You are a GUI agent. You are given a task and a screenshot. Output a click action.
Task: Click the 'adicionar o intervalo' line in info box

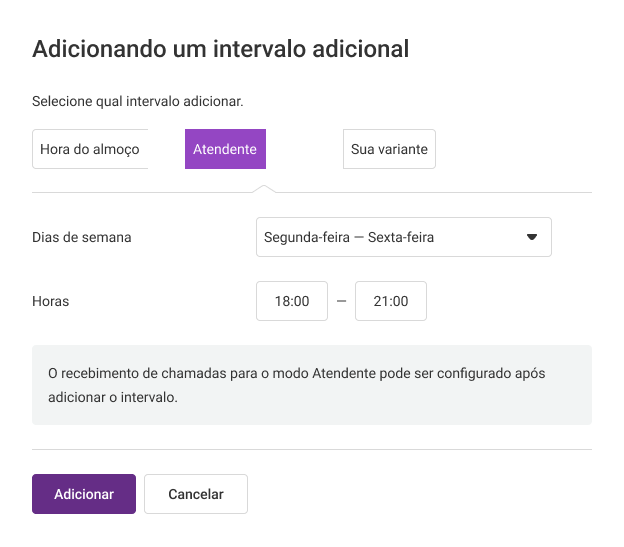[113, 397]
